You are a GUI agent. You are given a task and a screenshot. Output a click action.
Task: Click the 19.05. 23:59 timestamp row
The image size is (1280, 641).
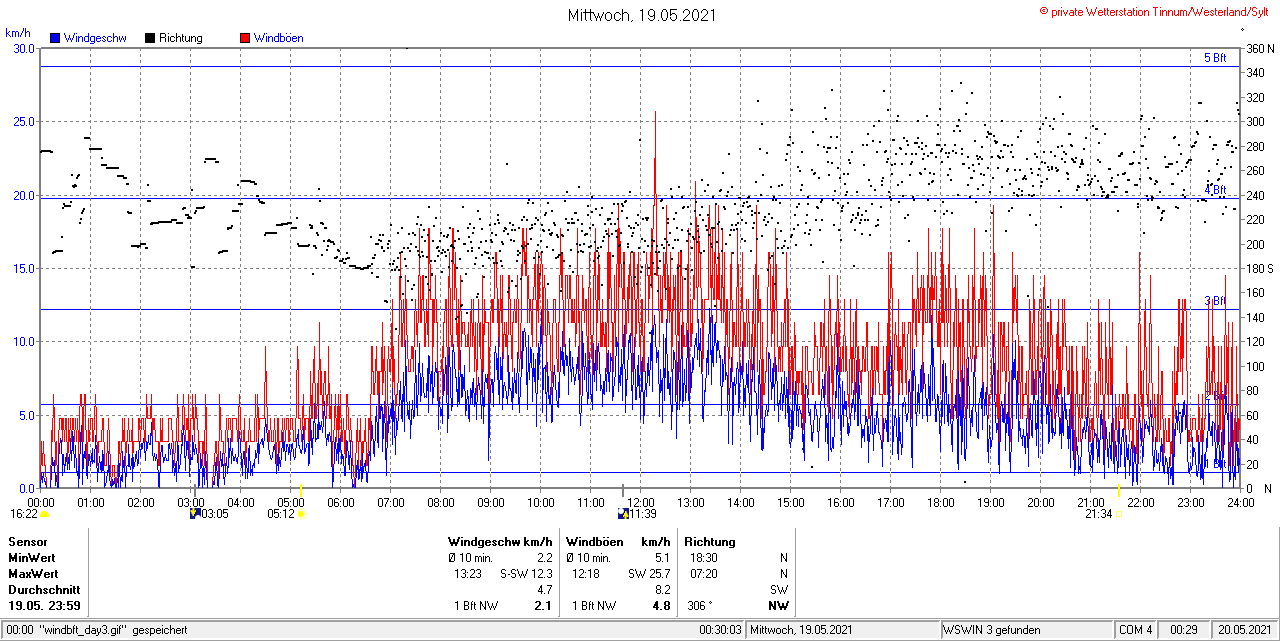45,606
